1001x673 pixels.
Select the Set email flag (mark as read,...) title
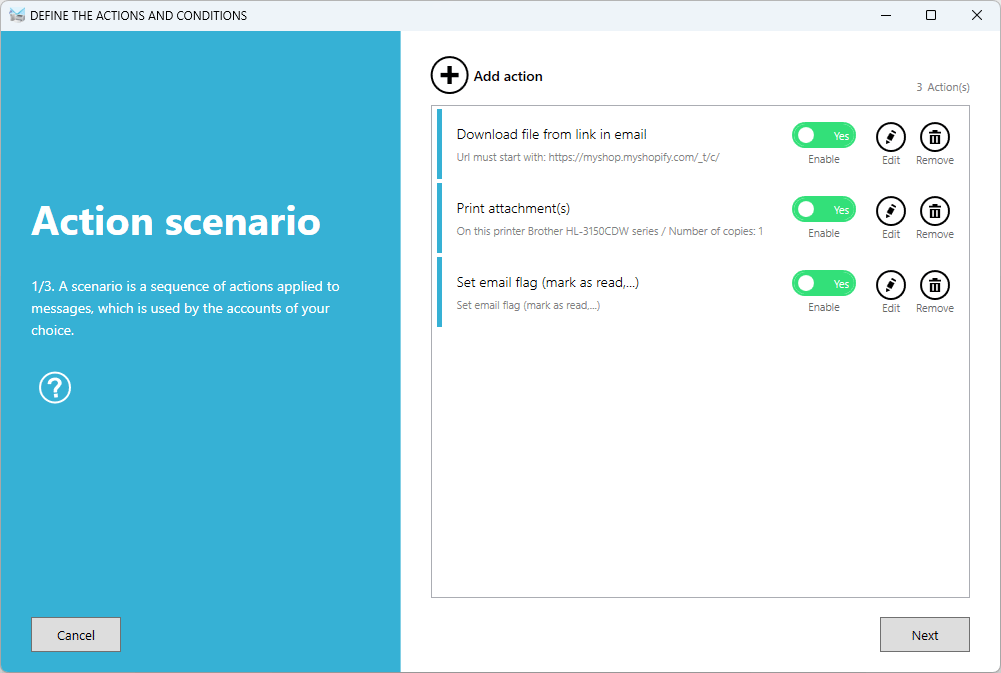[x=548, y=282]
